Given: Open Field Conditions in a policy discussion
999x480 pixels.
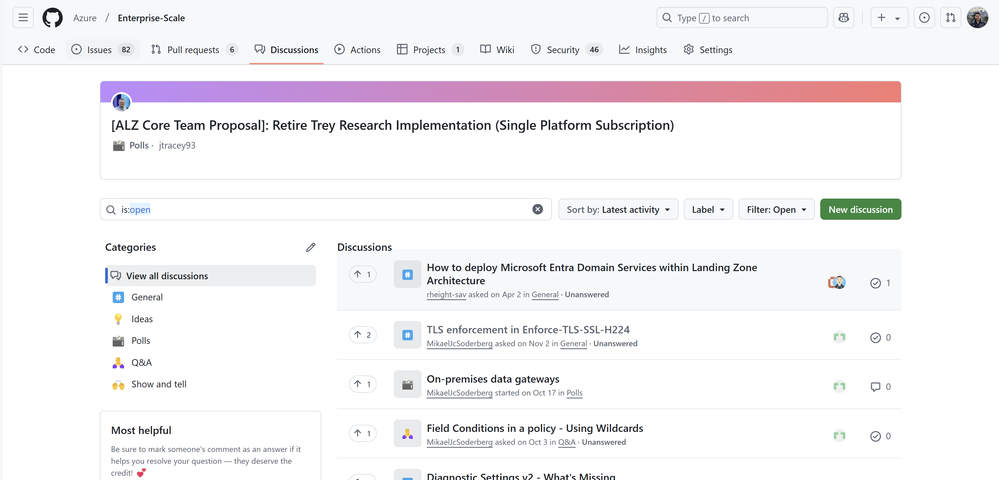Looking at the screenshot, I should tap(534, 428).
